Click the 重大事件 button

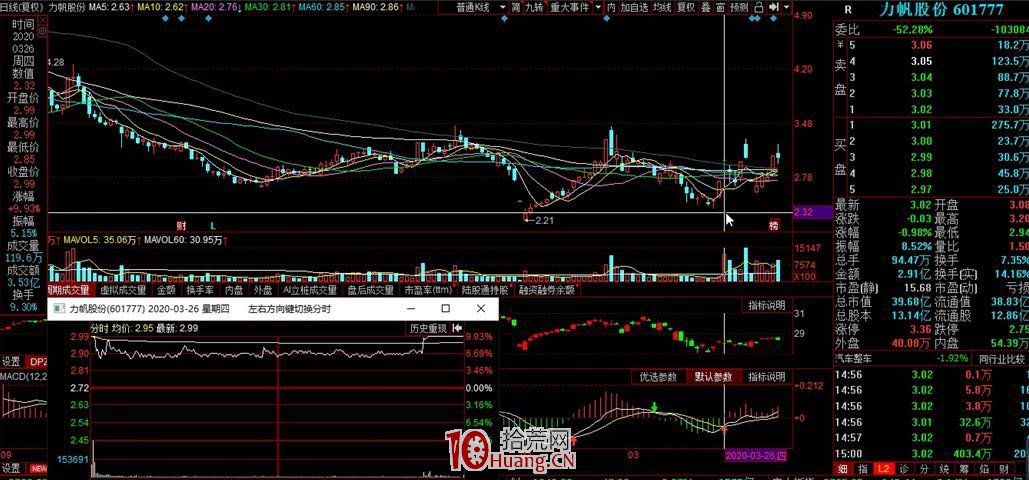[x=570, y=7]
